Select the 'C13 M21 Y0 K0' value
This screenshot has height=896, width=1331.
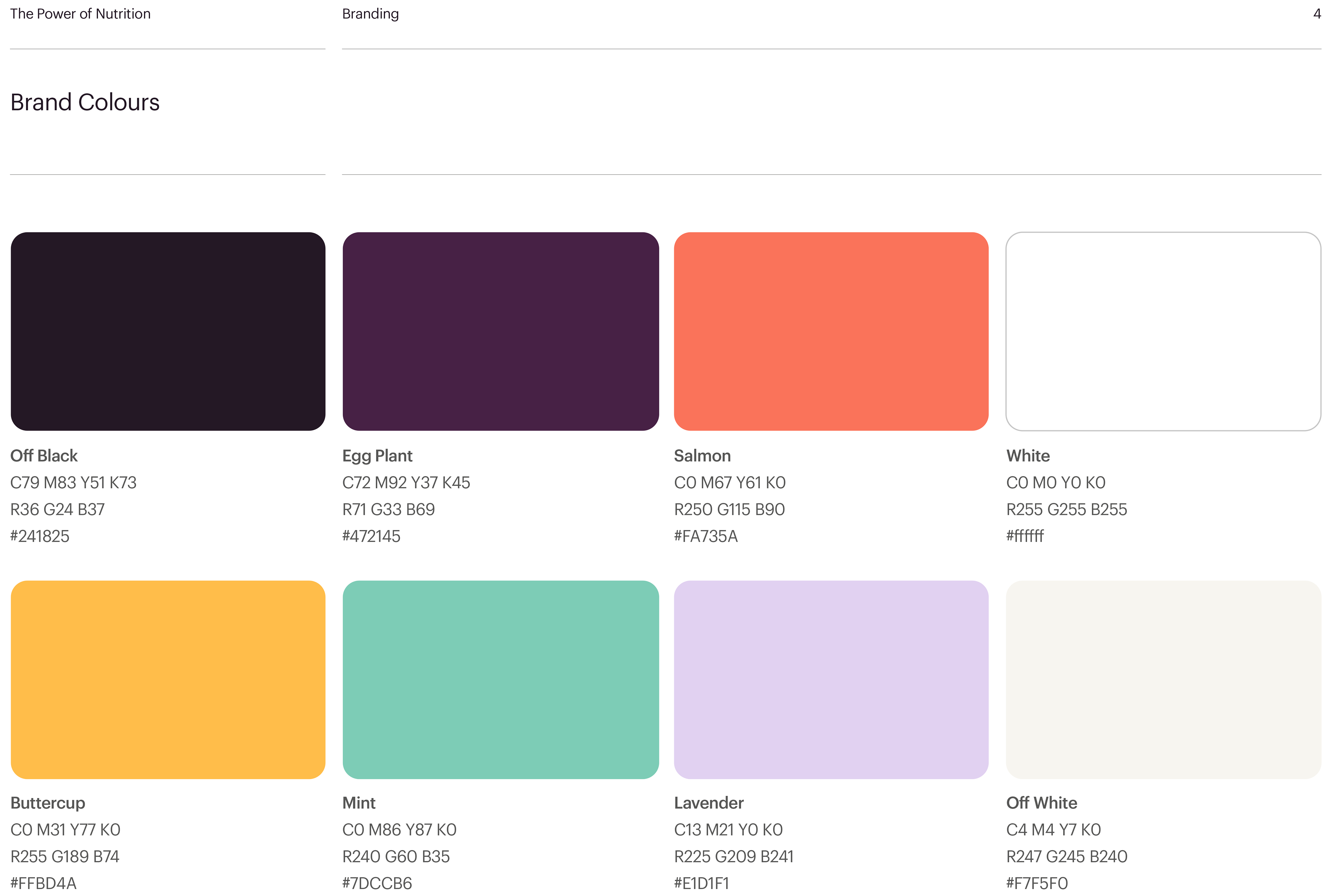tap(729, 830)
